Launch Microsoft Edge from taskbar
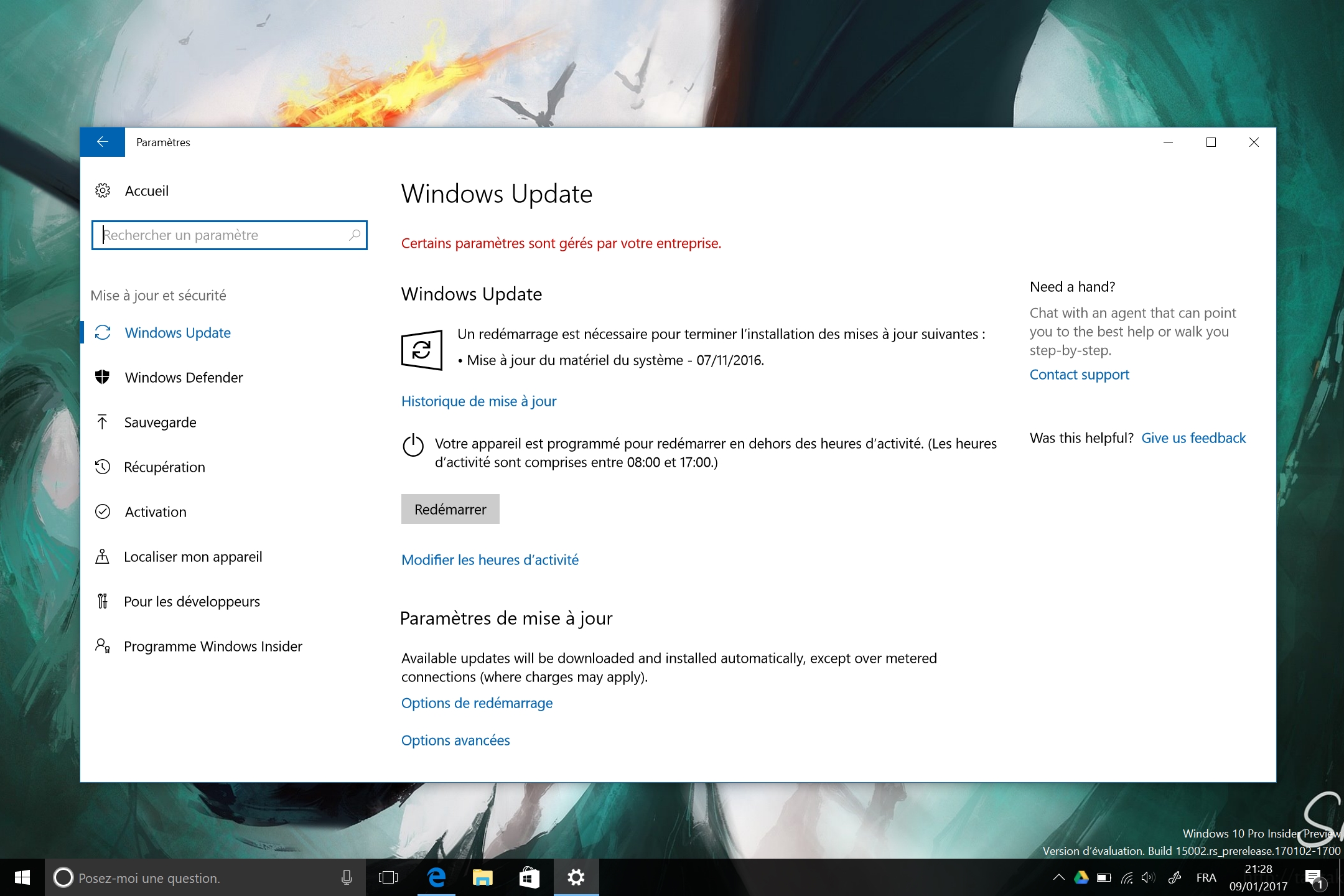1344x896 pixels. click(437, 878)
